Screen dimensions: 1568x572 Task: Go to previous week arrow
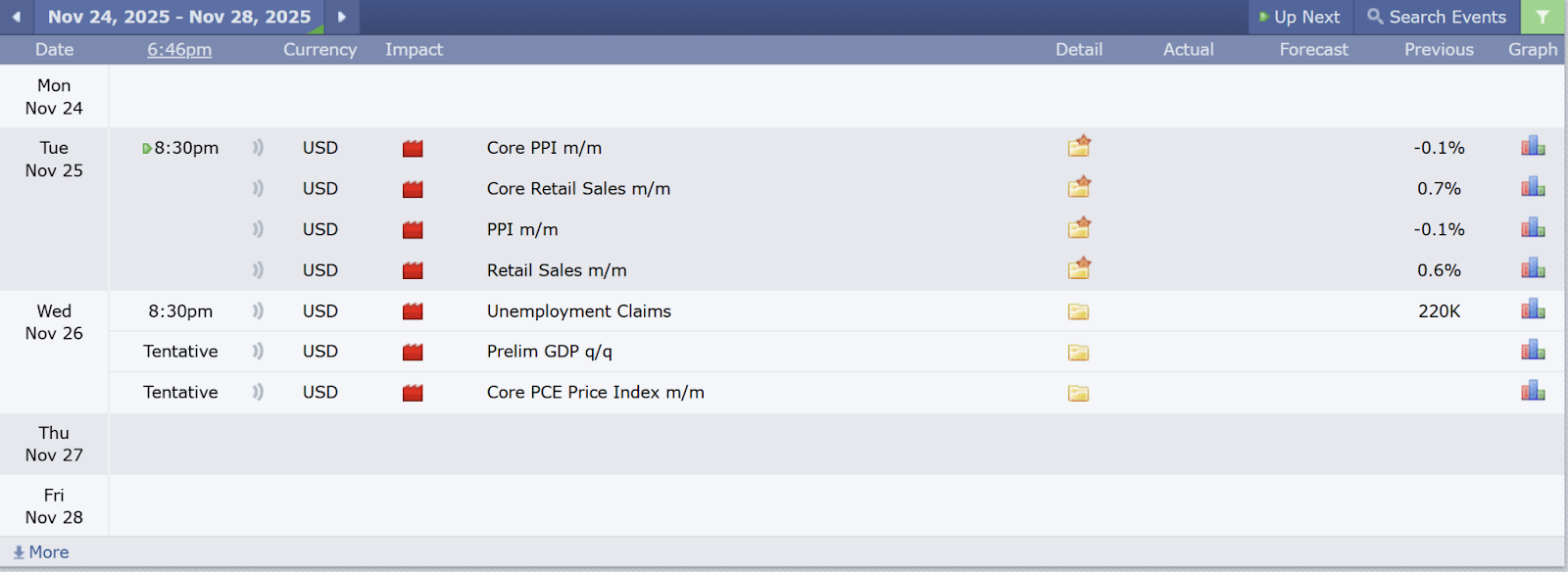(17, 17)
